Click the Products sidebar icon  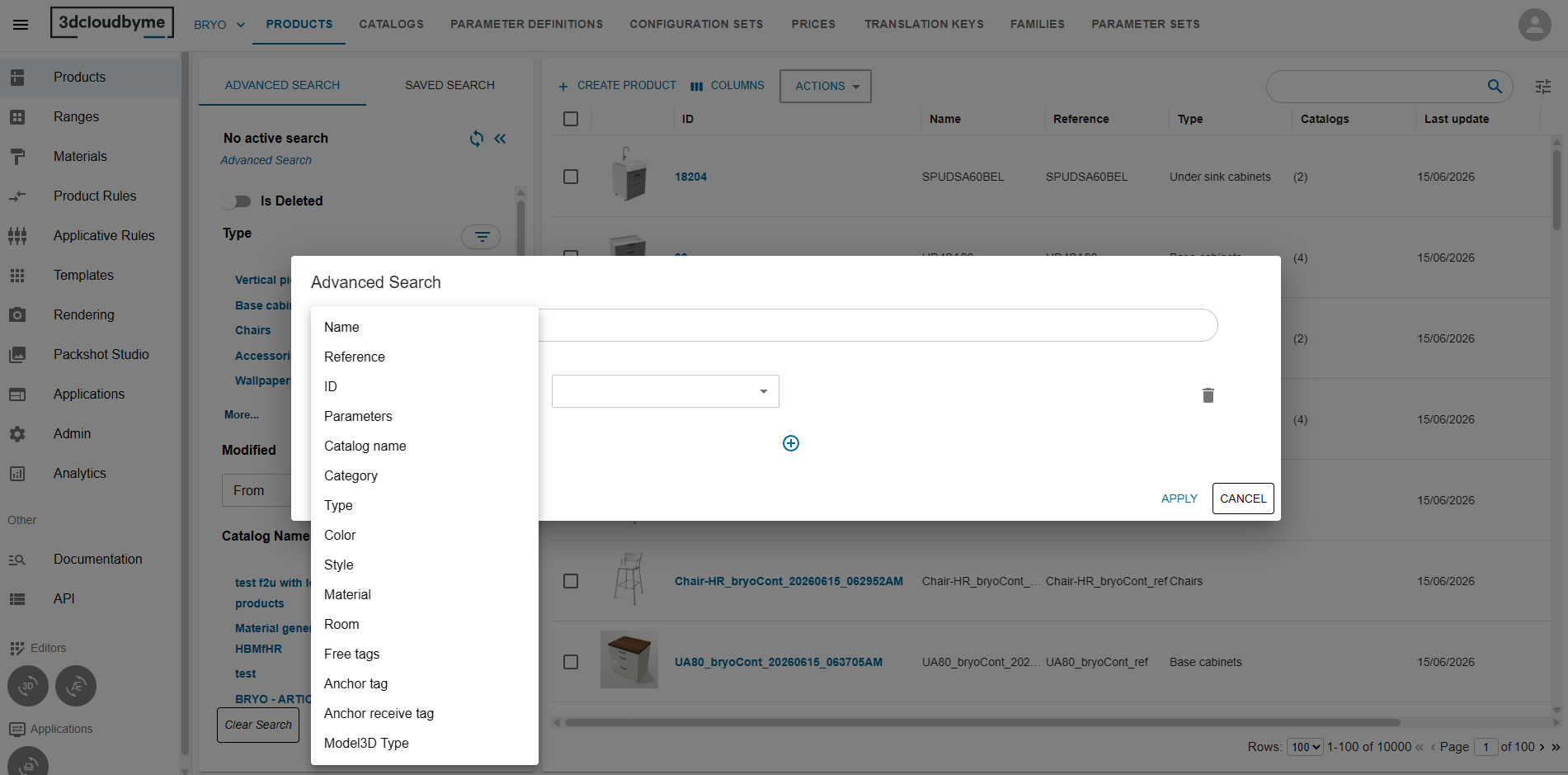pyautogui.click(x=17, y=78)
